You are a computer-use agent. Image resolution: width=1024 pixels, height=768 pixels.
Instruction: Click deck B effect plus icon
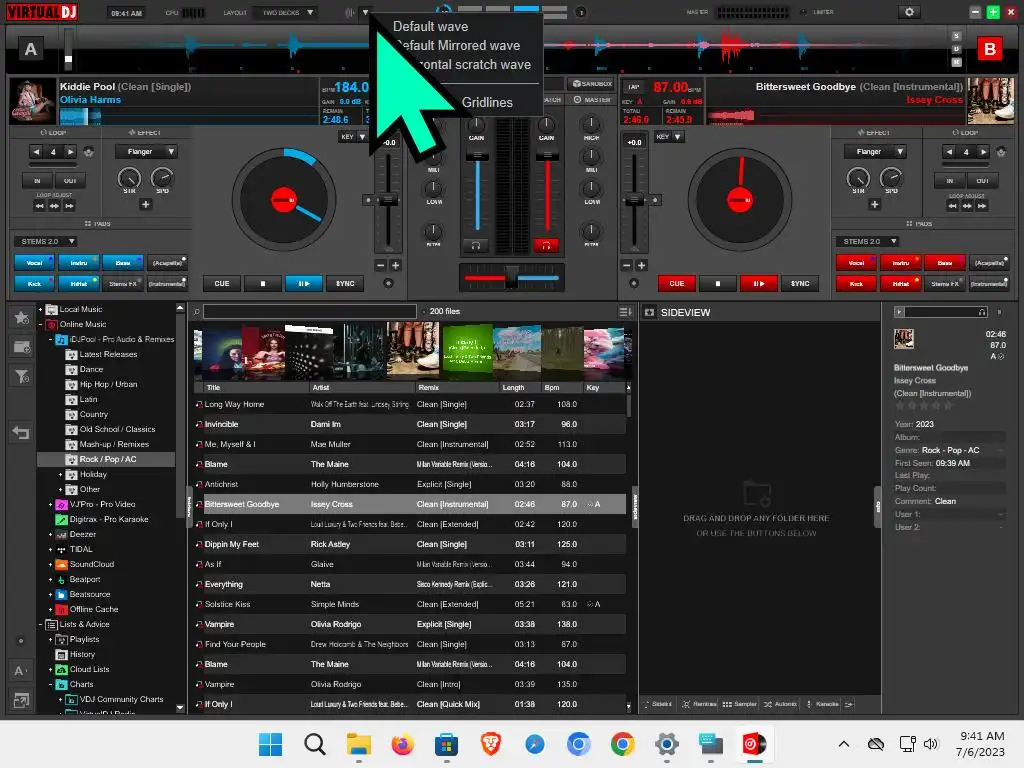(874, 204)
